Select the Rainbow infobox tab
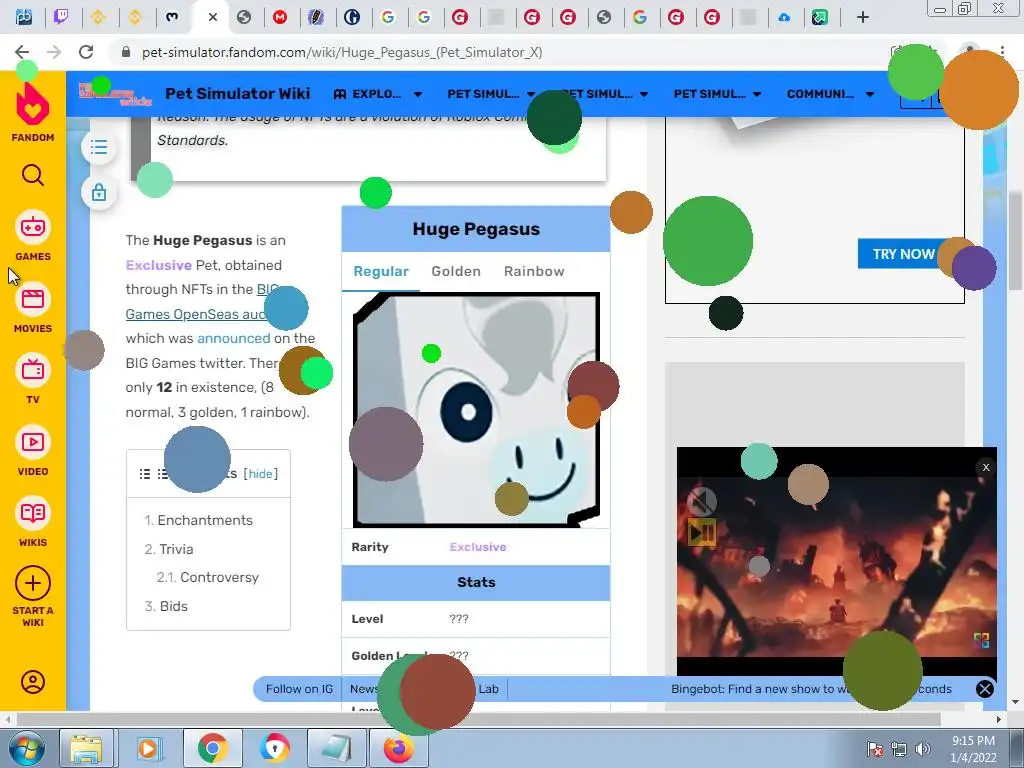The height and width of the screenshot is (768, 1024). pyautogui.click(x=534, y=271)
